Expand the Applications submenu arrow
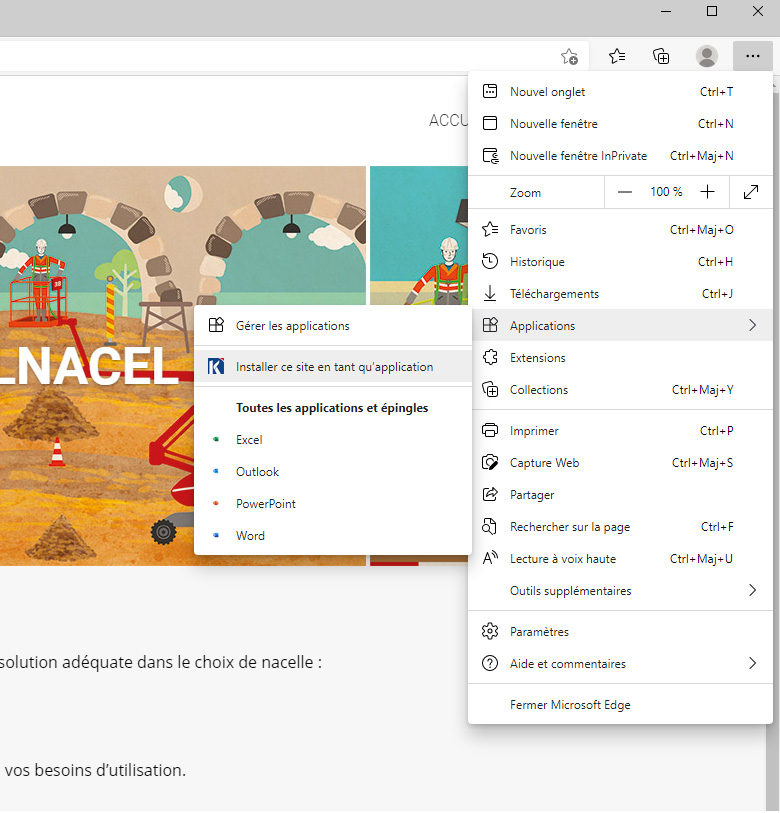This screenshot has height=813, width=780. [752, 326]
